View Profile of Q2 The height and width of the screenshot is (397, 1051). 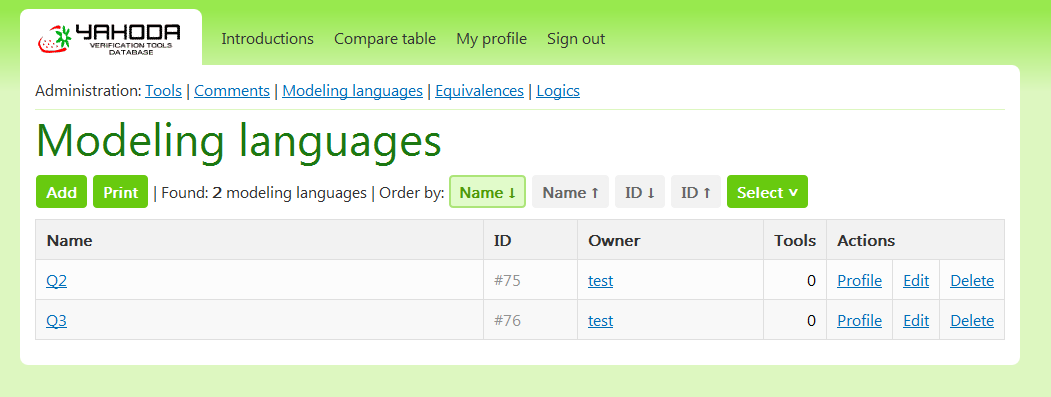coord(859,280)
